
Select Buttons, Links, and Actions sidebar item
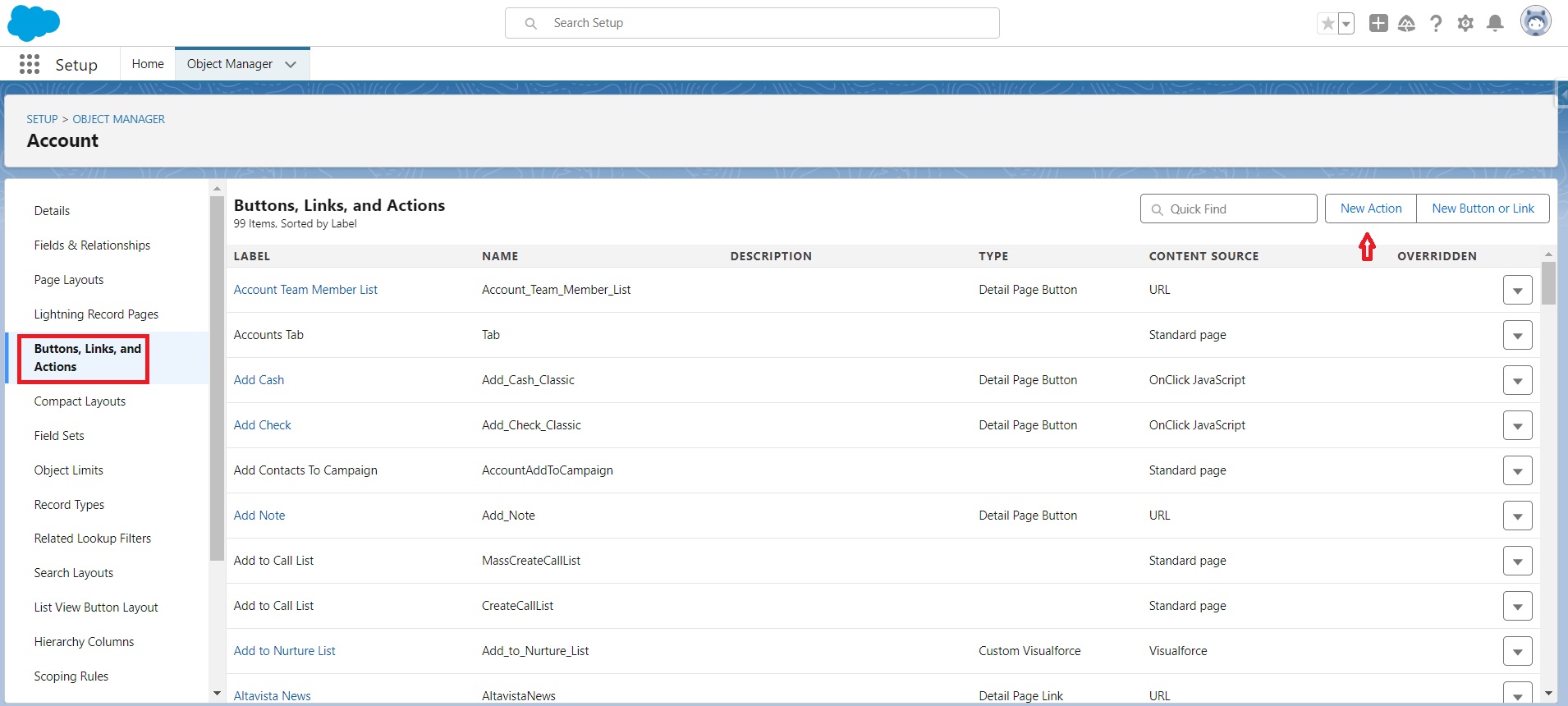(88, 358)
